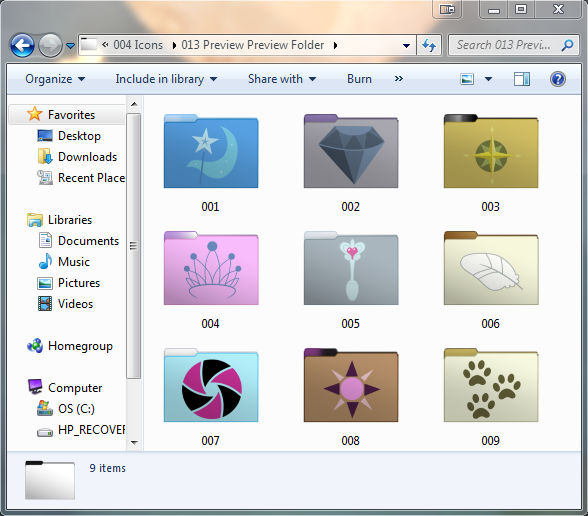
Task: Change view using the view icon
Action: pos(467,79)
